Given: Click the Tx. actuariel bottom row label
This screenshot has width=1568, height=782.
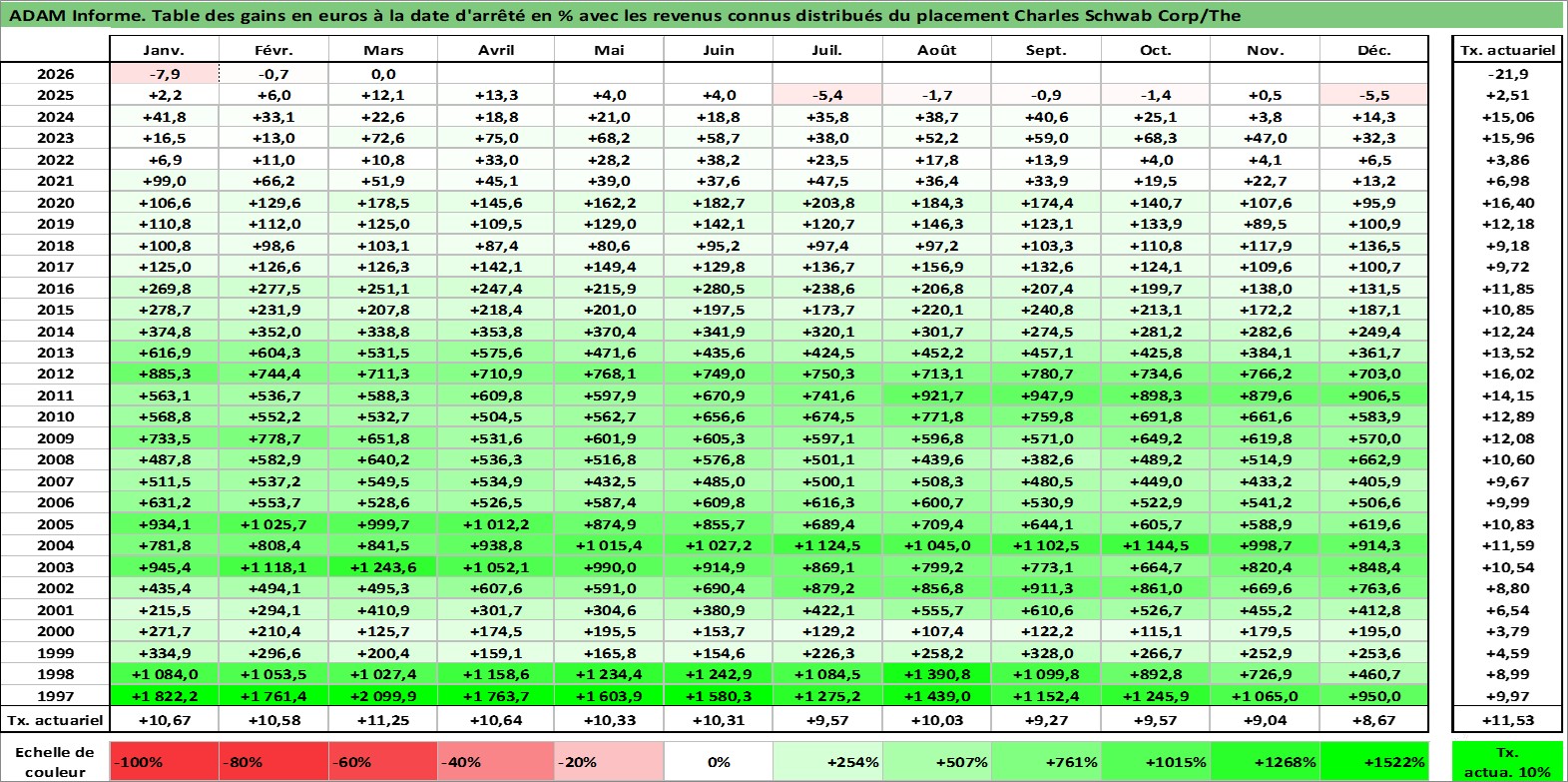Looking at the screenshot, I should [55, 720].
